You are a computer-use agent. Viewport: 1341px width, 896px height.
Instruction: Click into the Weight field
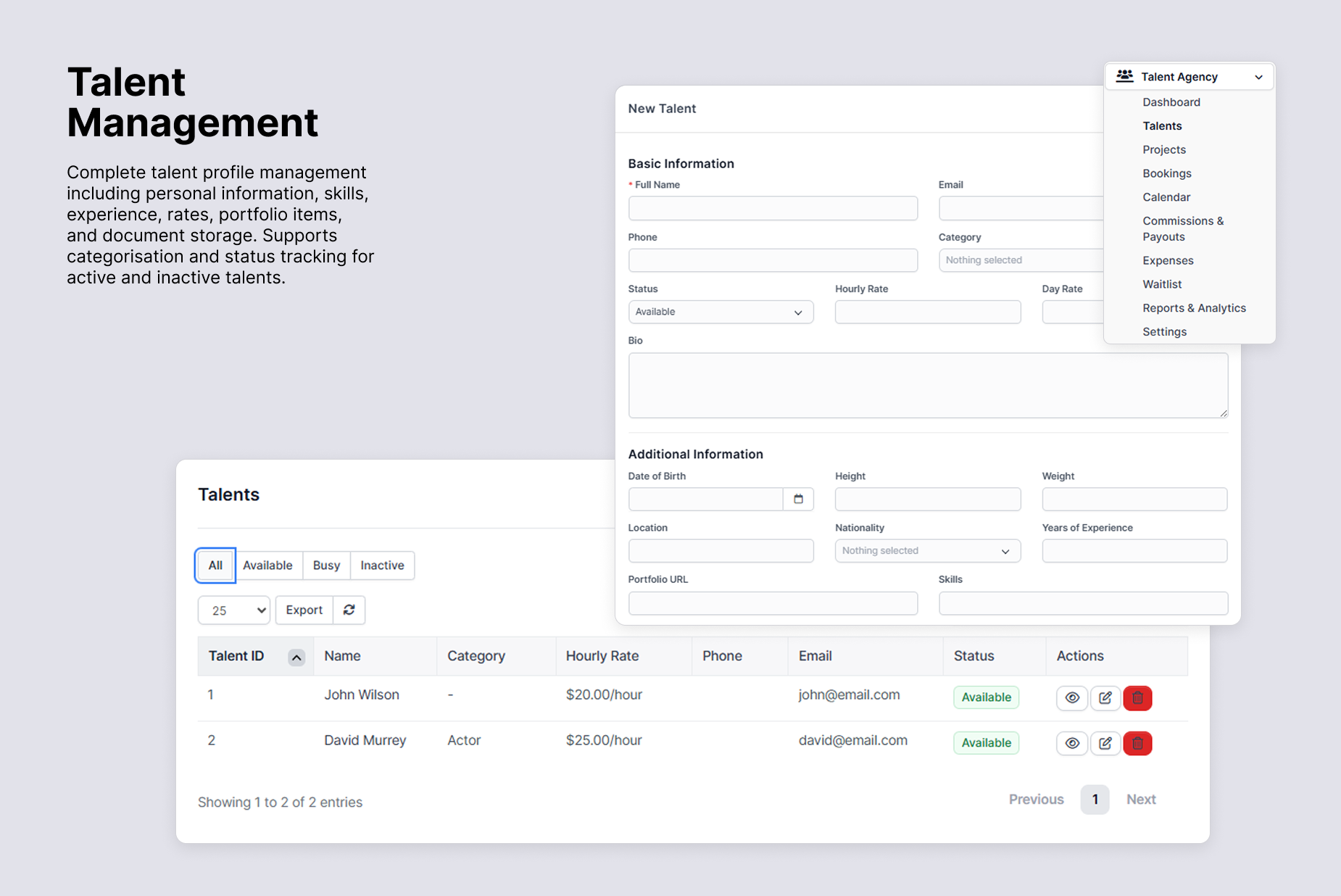click(1134, 499)
